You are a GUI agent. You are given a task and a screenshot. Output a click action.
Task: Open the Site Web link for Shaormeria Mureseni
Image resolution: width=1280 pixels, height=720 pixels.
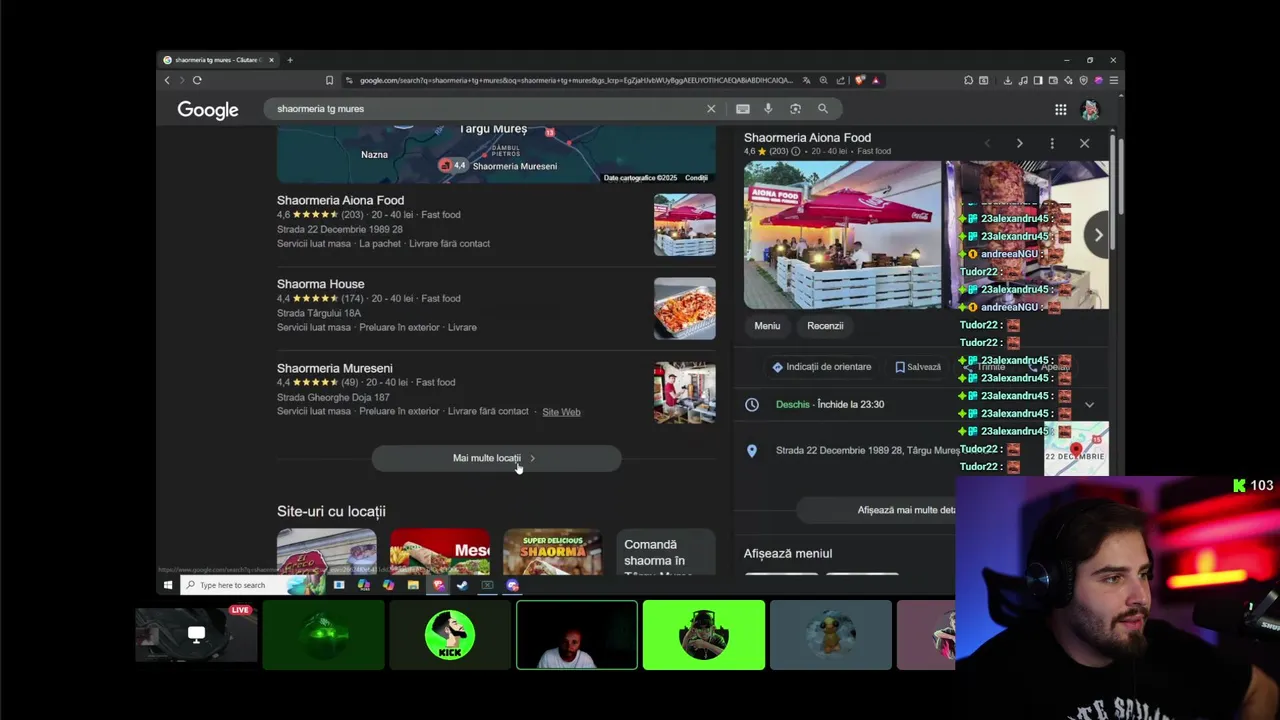(561, 412)
